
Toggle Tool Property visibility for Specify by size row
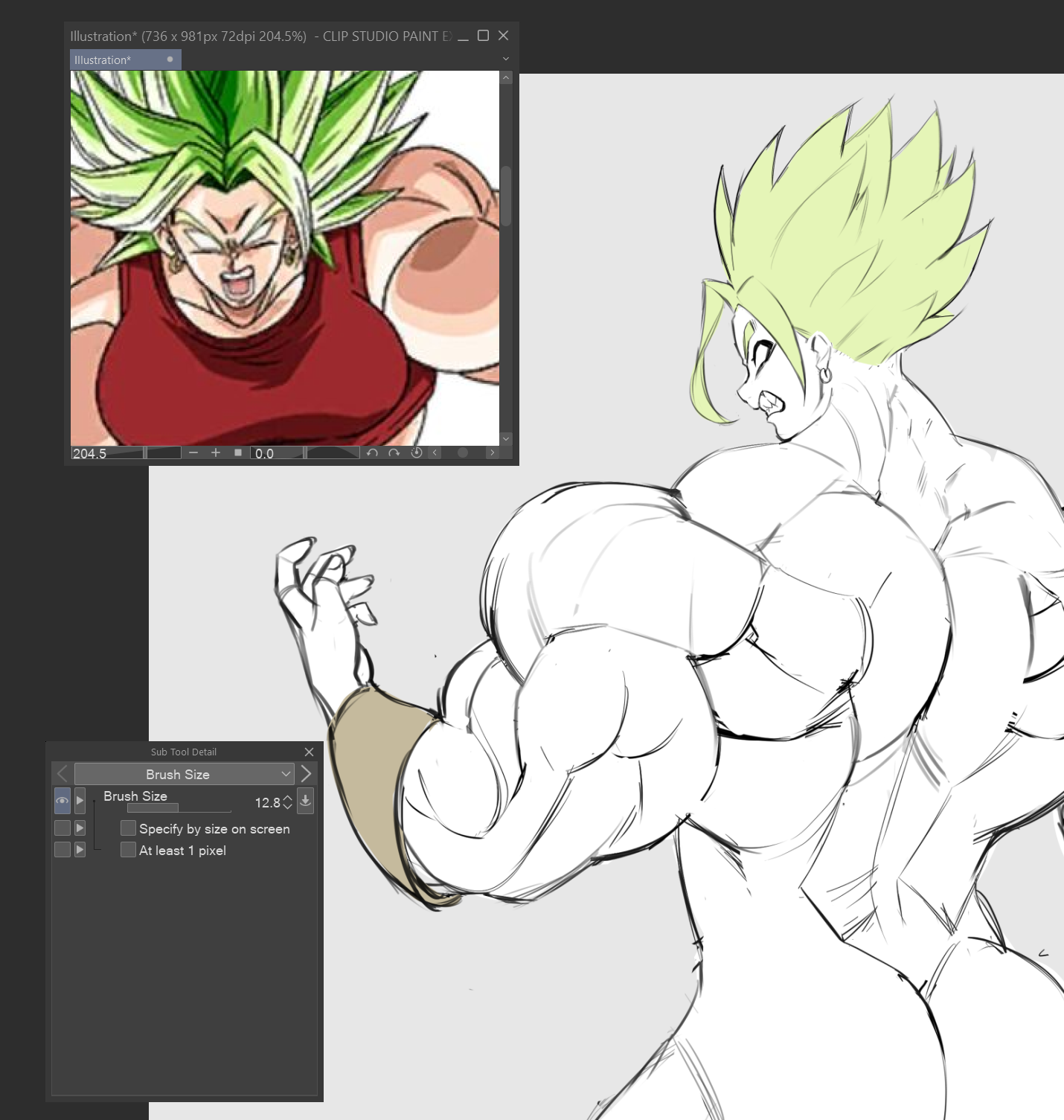(x=63, y=828)
